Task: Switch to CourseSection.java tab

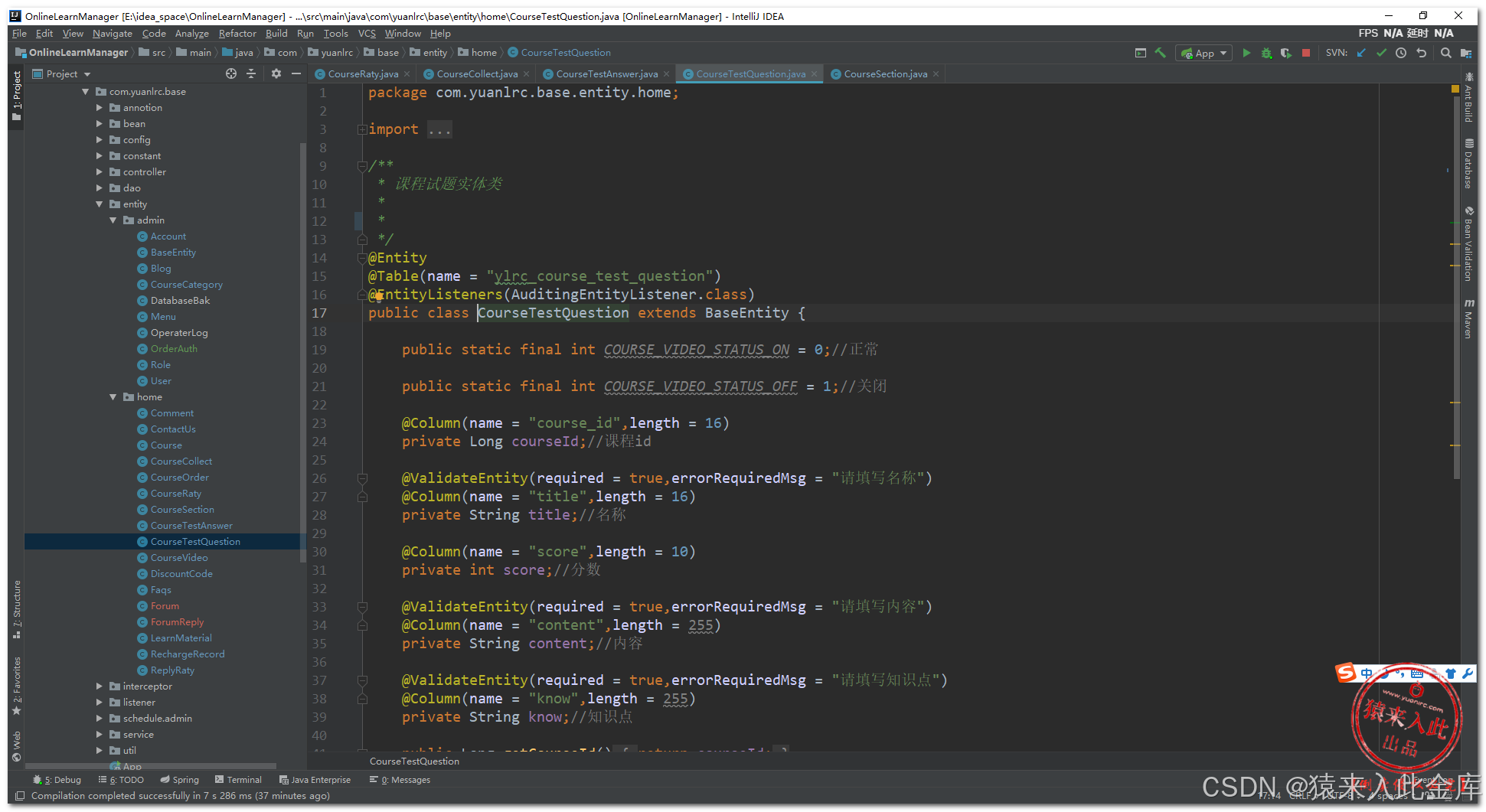Action: (x=885, y=74)
